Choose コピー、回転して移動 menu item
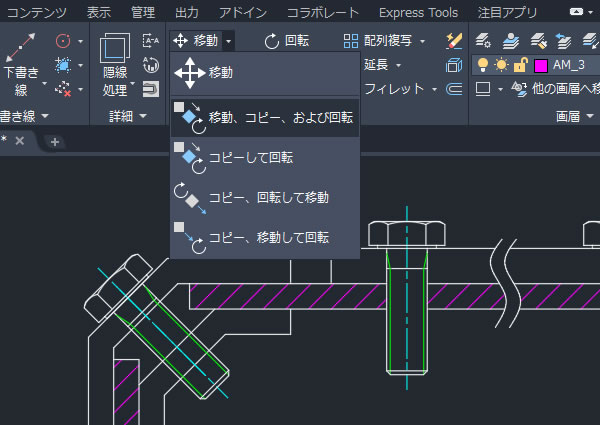 [x=265, y=197]
